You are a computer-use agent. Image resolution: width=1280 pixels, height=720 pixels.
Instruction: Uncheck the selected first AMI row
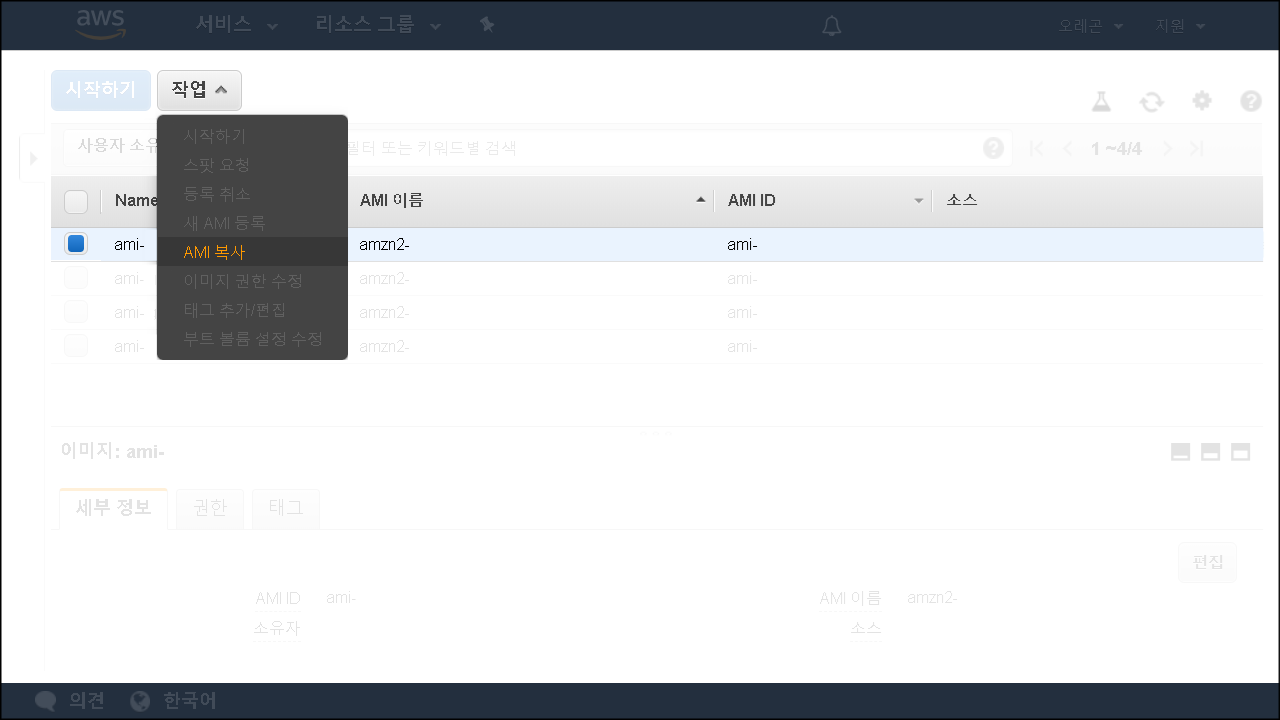click(76, 244)
